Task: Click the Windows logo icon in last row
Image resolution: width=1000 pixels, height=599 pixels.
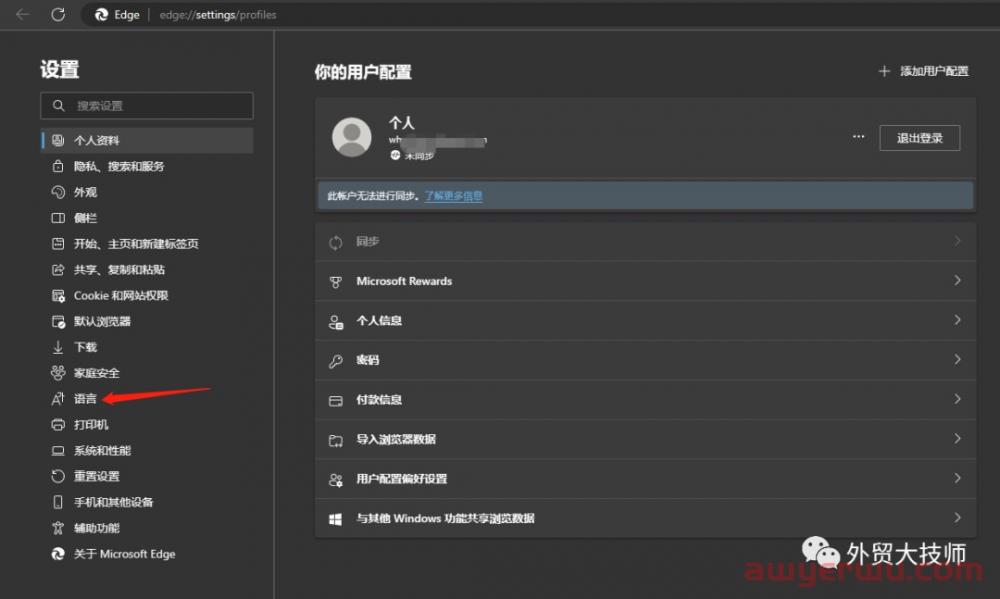Action: point(335,519)
